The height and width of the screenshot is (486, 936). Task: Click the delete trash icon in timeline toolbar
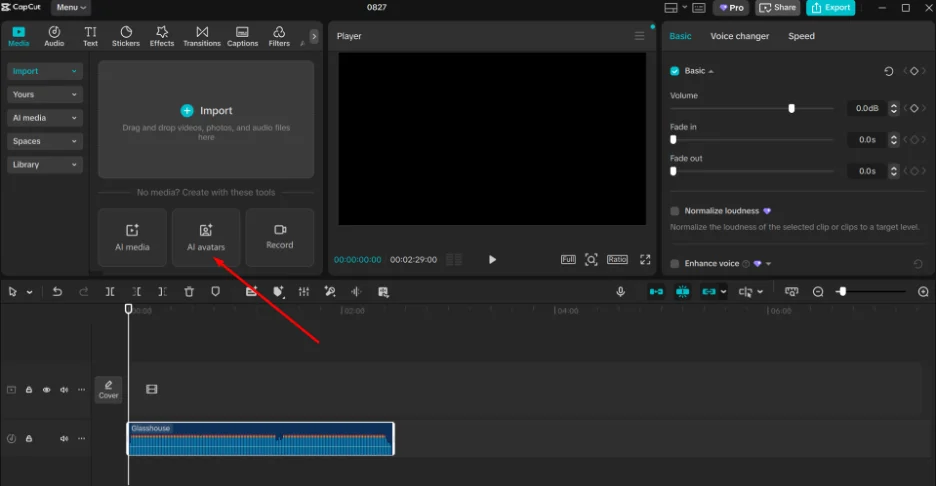(189, 292)
